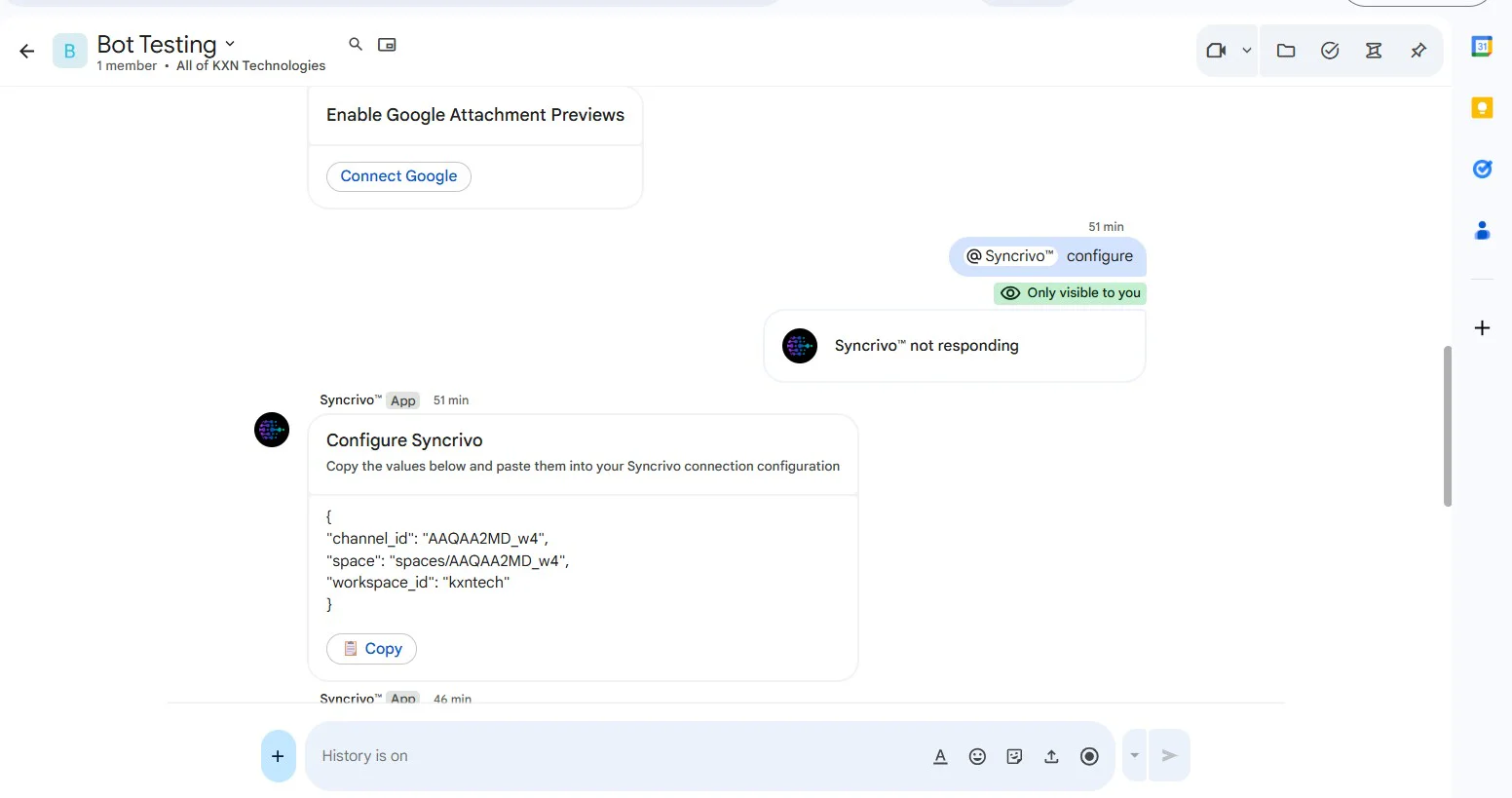Expand video call options arrow

click(1246, 51)
